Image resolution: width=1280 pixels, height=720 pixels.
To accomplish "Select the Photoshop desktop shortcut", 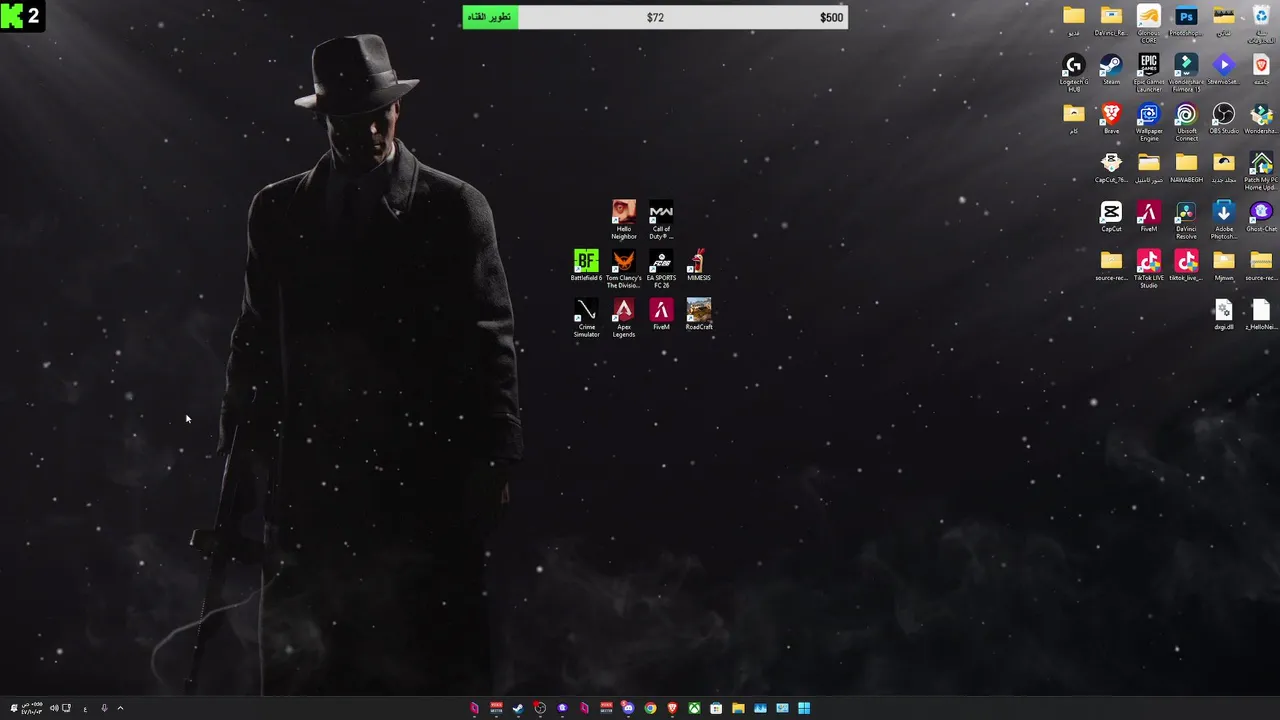I will point(1186,21).
